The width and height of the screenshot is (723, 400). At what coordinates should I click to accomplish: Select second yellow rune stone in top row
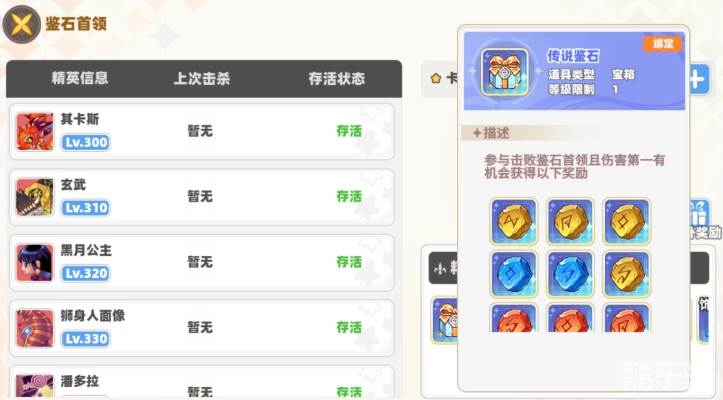(570, 221)
